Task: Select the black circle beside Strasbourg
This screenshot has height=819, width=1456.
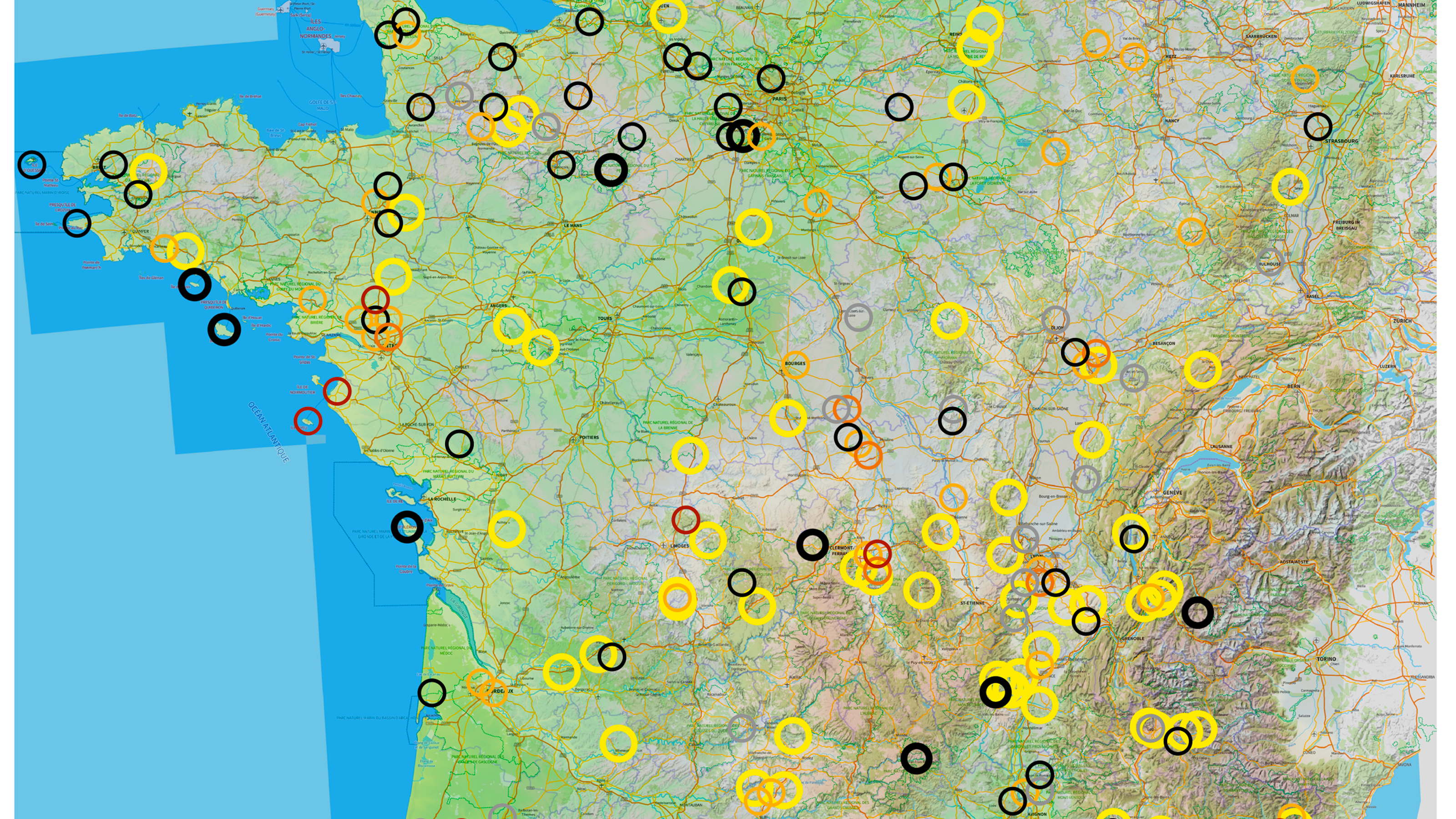Action: pos(1318,126)
